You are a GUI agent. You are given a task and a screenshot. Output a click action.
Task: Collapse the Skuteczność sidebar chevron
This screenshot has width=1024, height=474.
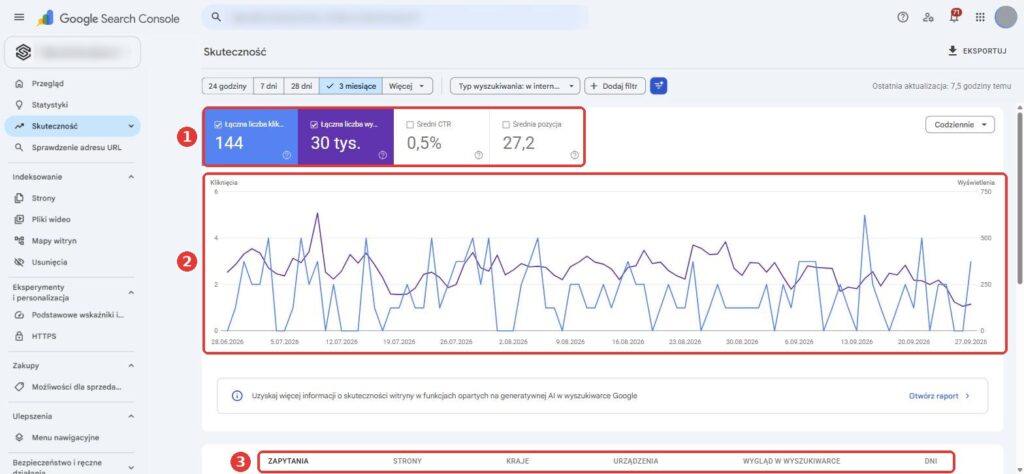click(x=131, y=126)
